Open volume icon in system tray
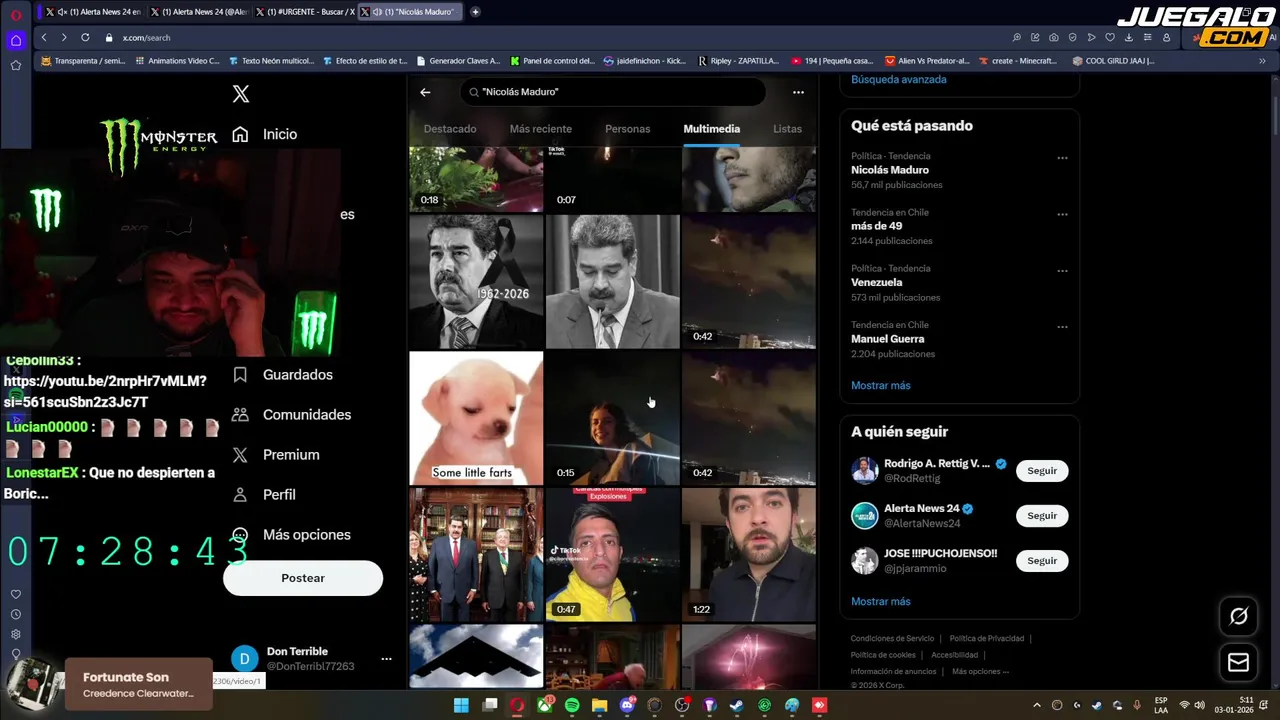The width and height of the screenshot is (1280, 720). (1199, 705)
